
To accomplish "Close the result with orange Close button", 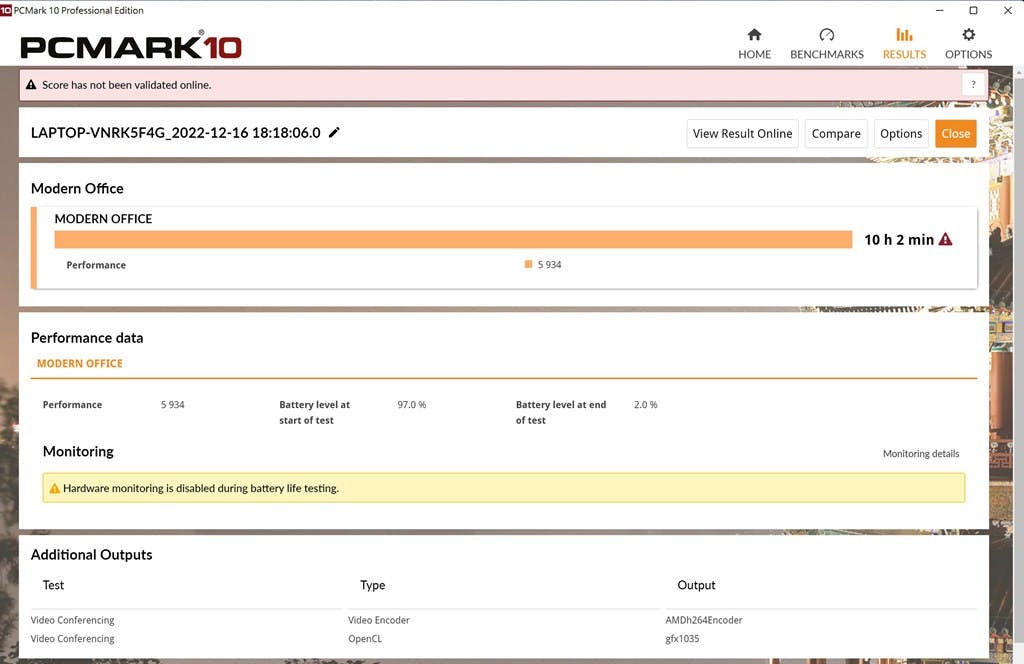I will [955, 134].
